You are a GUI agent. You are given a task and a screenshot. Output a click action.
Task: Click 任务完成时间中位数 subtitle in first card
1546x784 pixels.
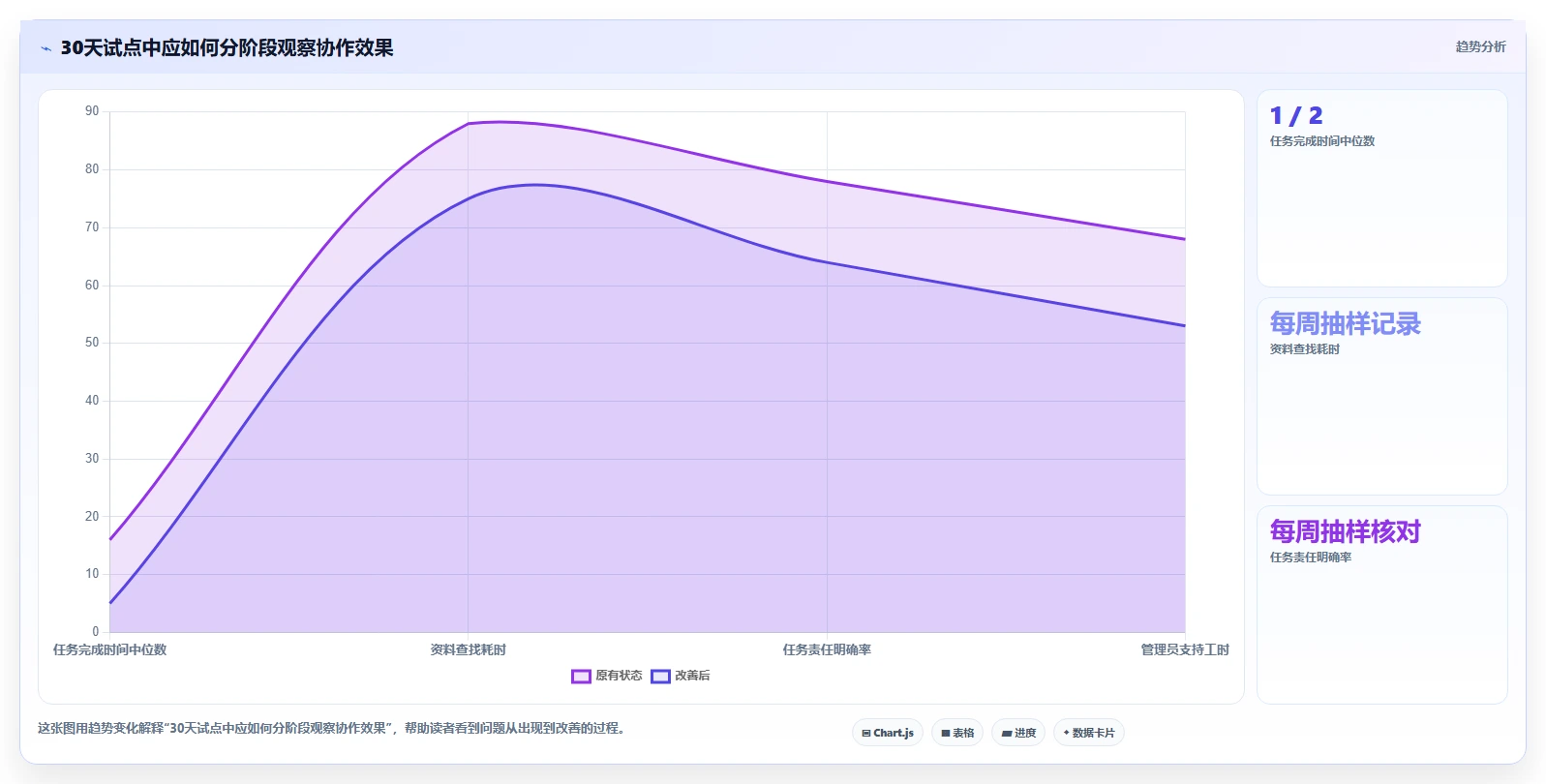tap(1321, 141)
